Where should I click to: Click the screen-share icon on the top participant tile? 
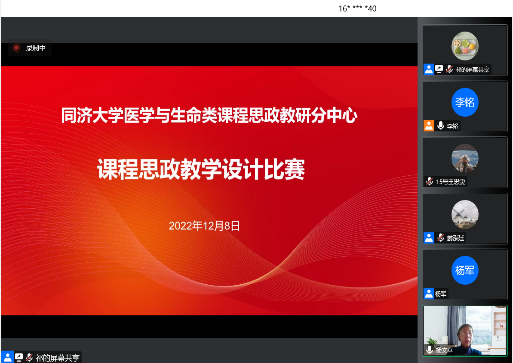pos(439,69)
